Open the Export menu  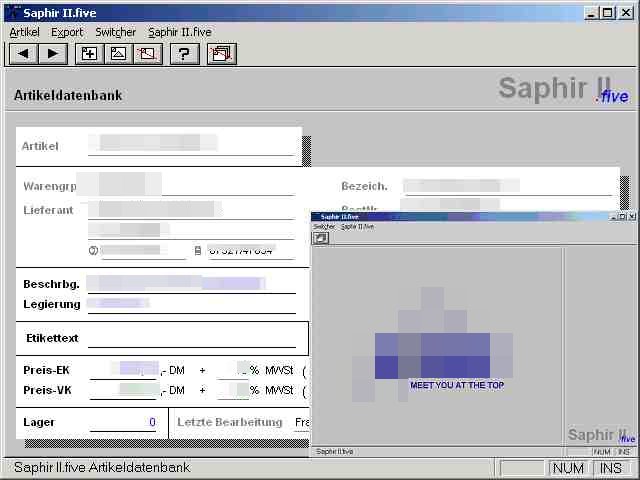(67, 32)
